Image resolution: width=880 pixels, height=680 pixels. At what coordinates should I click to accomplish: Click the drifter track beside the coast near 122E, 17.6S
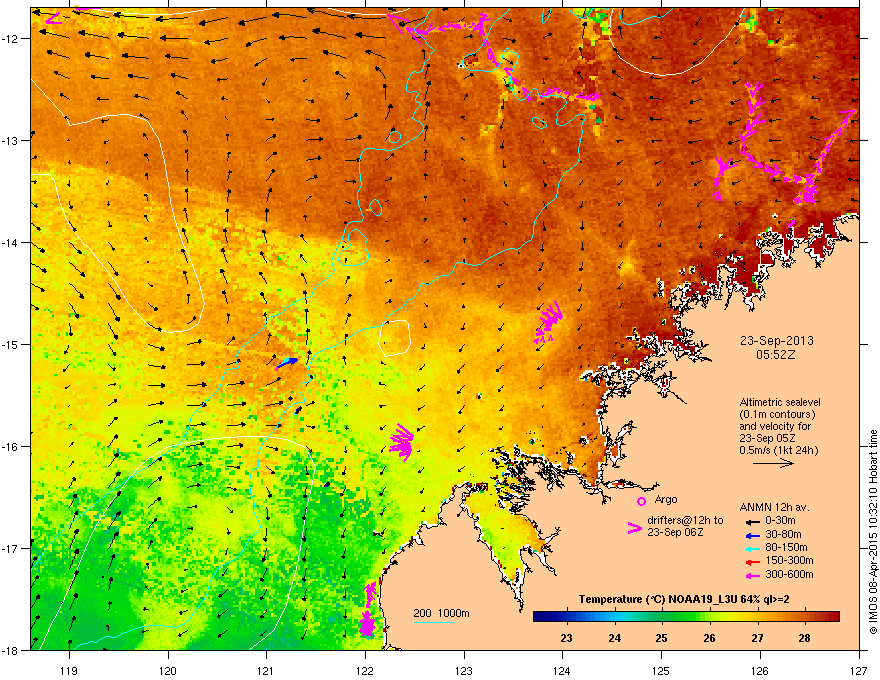click(368, 609)
